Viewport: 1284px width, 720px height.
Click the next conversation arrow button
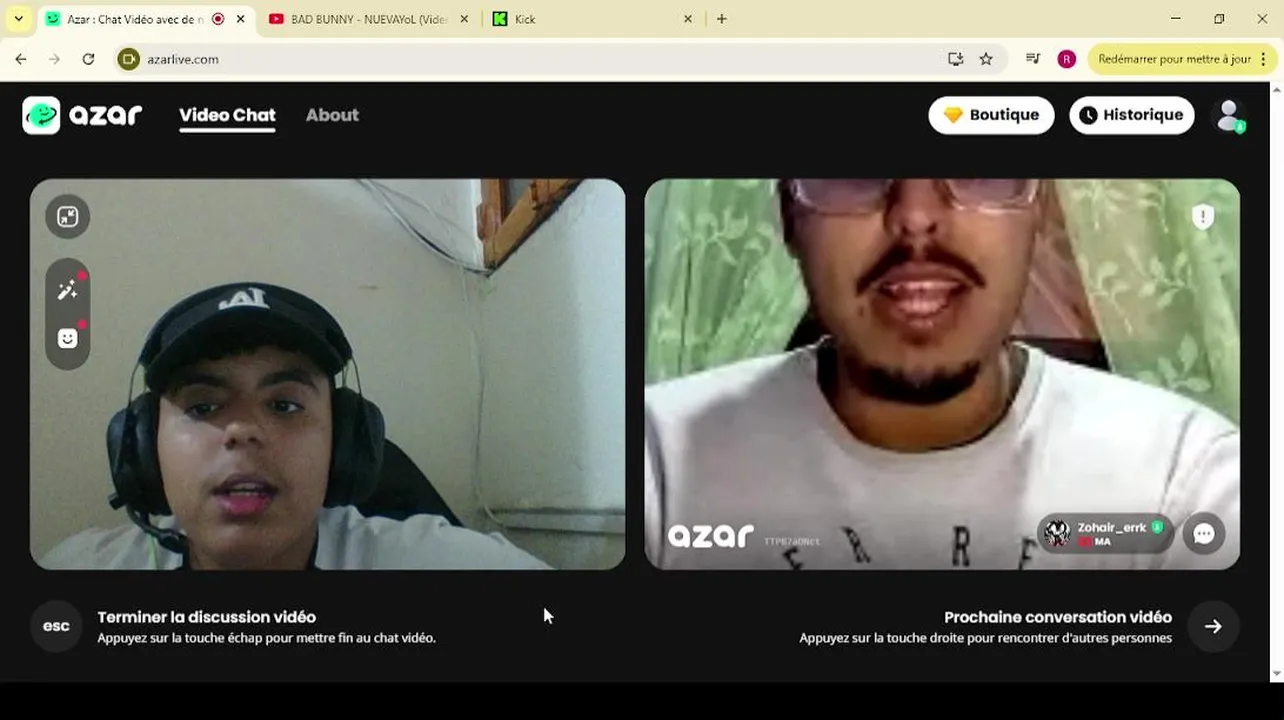pos(1213,626)
